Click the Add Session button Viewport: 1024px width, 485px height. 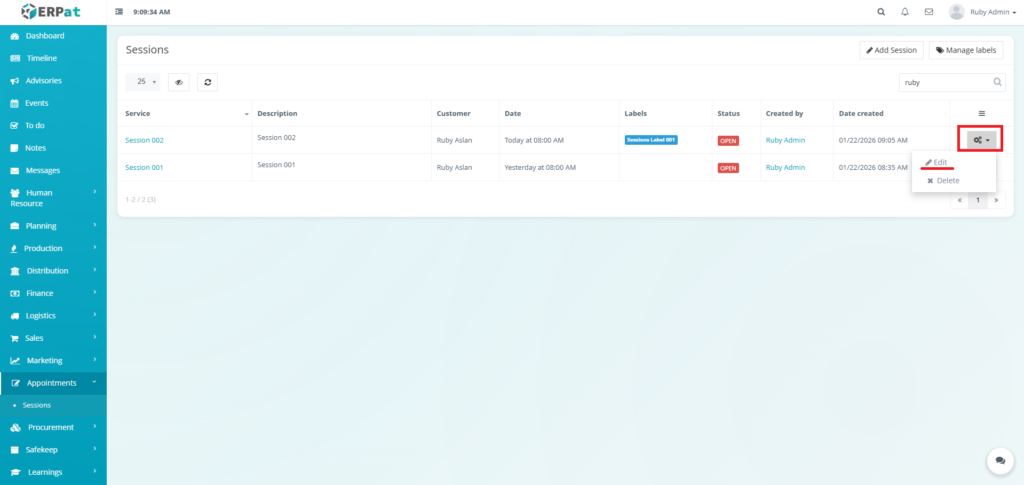[x=891, y=50]
